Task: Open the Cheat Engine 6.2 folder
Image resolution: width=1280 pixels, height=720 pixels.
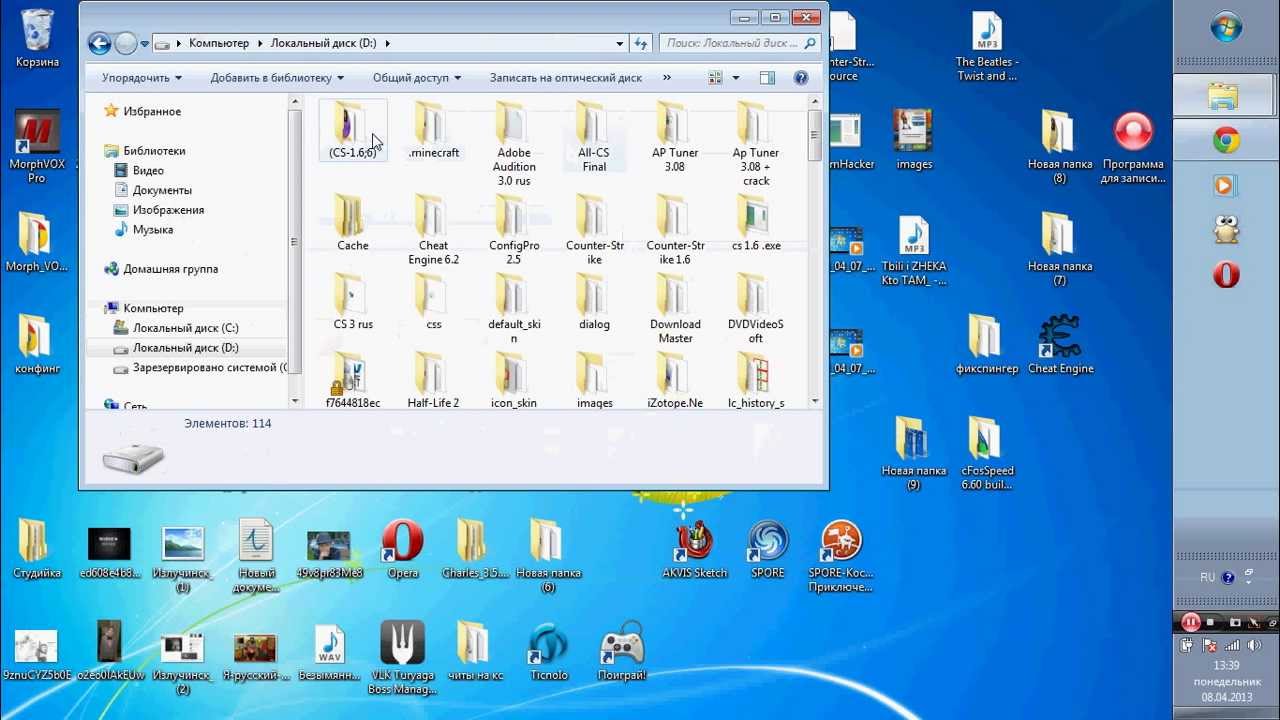Action: click(433, 230)
